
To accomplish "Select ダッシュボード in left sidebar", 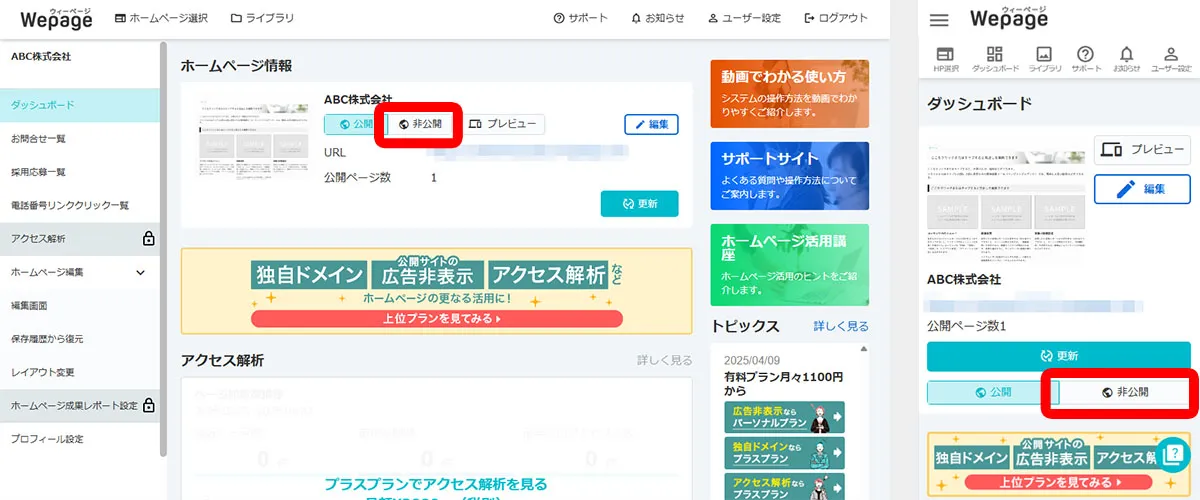I will point(79,105).
